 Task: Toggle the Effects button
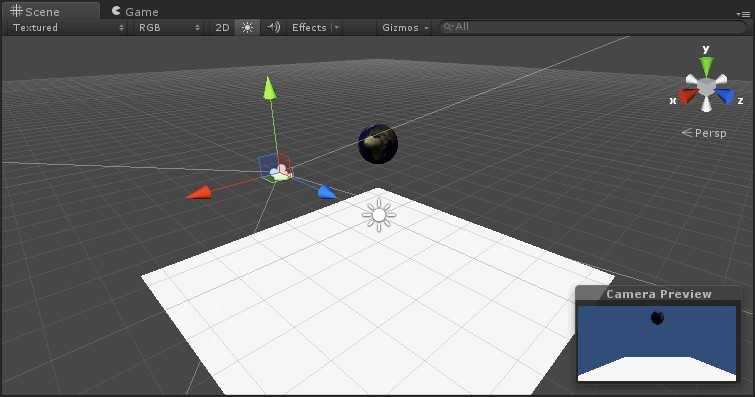pos(309,27)
